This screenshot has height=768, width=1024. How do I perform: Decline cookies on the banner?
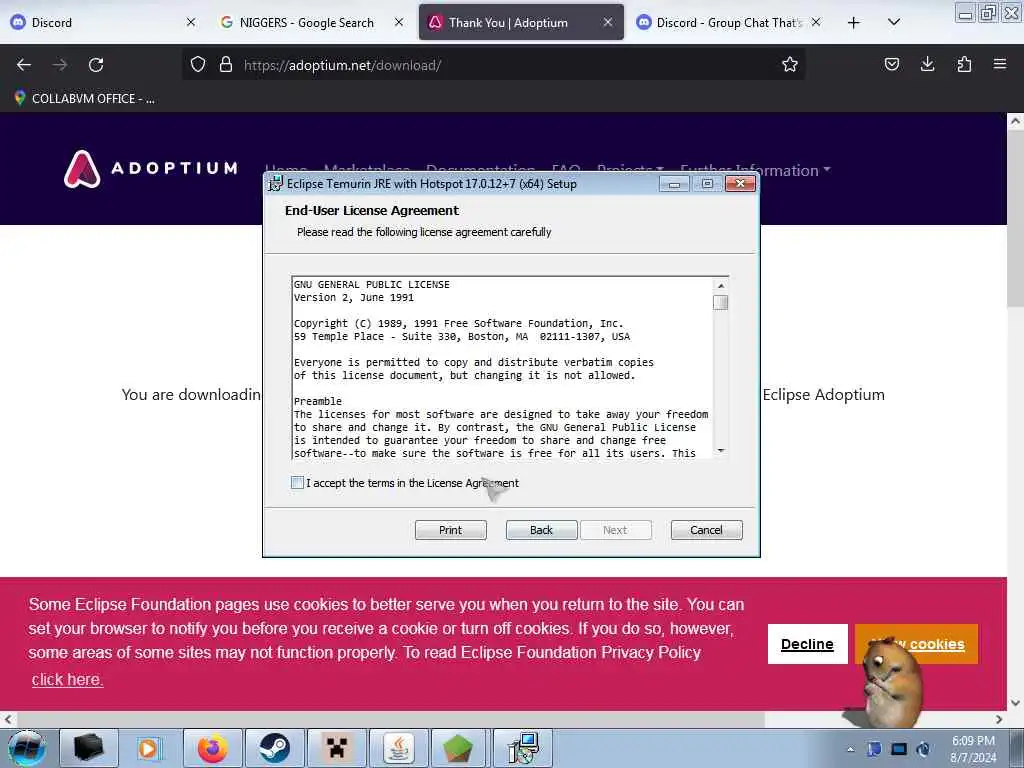tap(807, 644)
